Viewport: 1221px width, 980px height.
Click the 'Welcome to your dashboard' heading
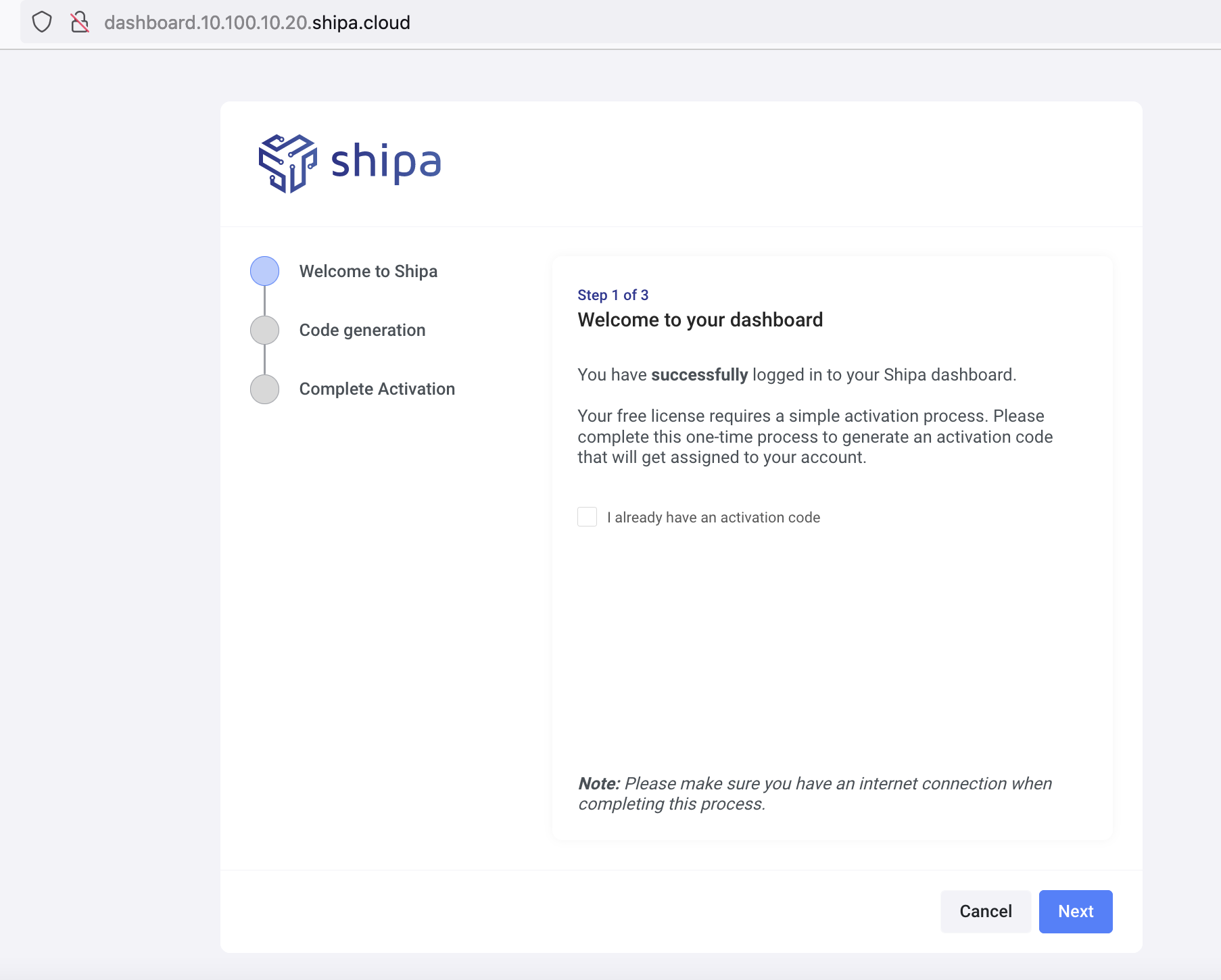(x=700, y=320)
